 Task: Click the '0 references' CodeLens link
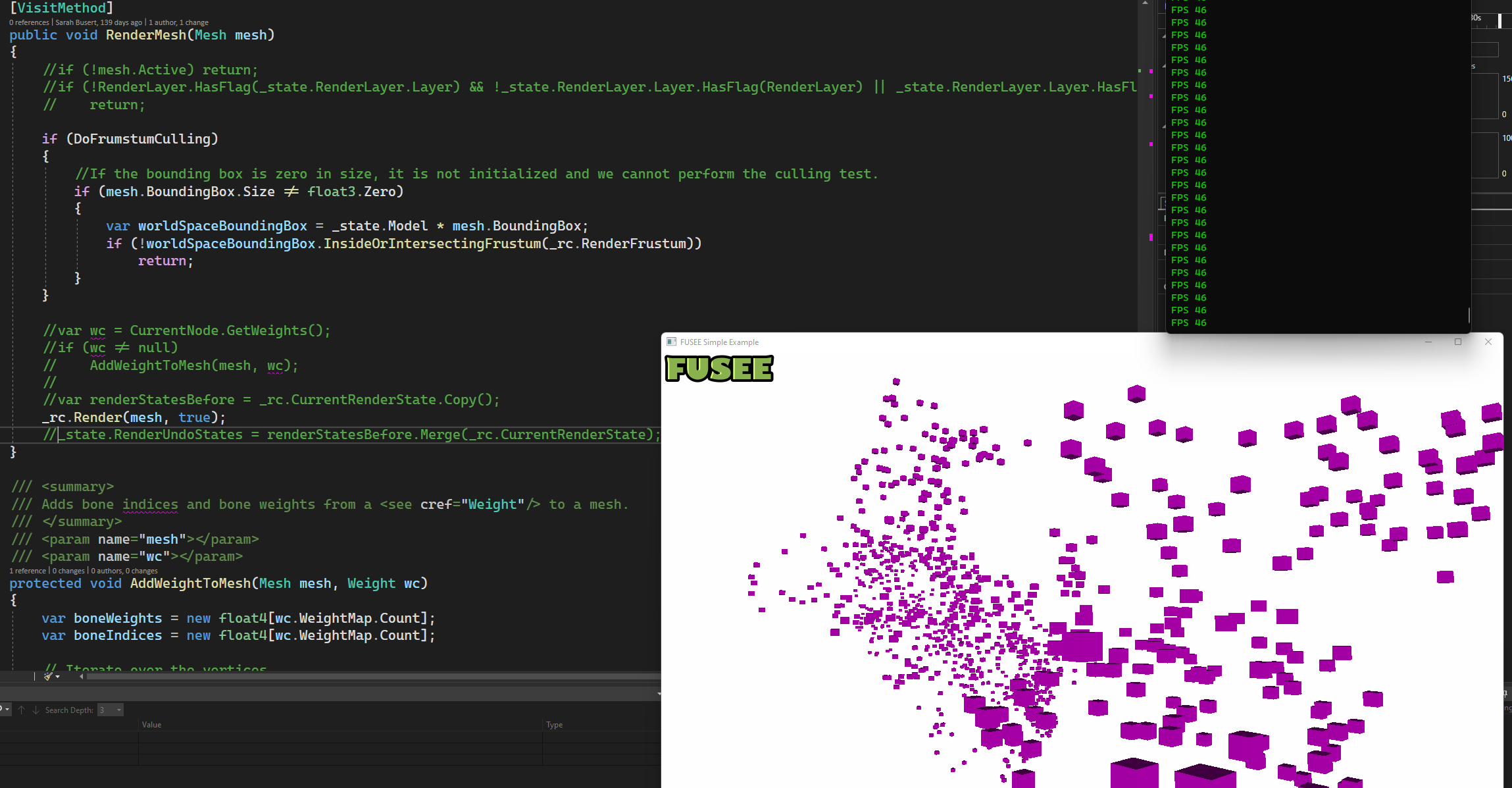29,22
